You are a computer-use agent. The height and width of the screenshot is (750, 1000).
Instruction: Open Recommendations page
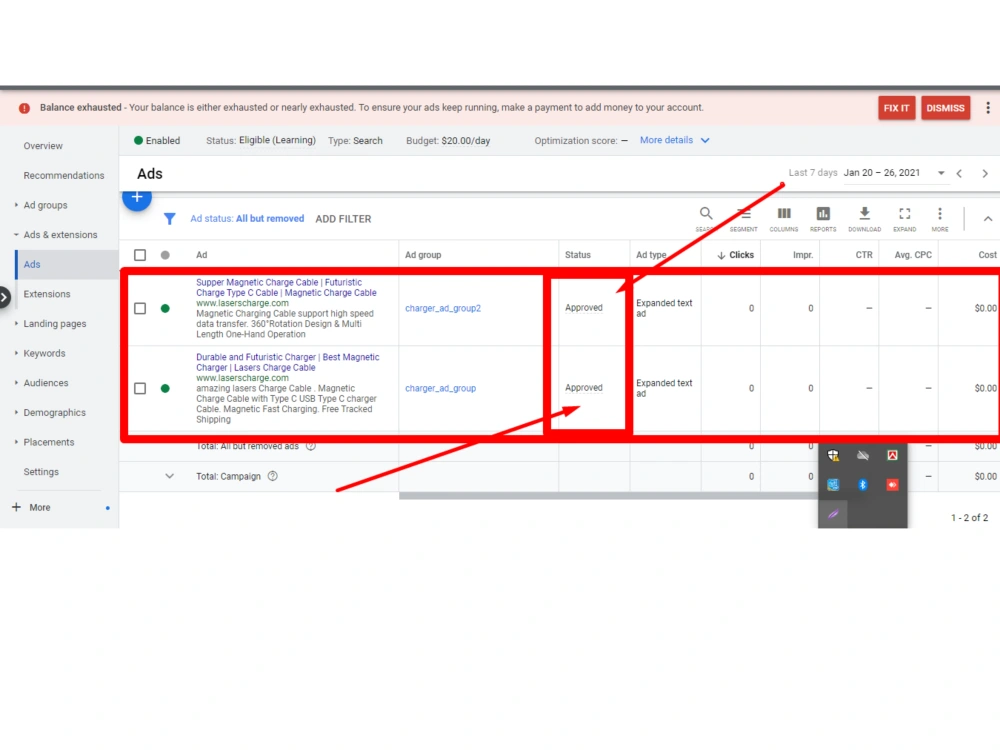tap(64, 175)
